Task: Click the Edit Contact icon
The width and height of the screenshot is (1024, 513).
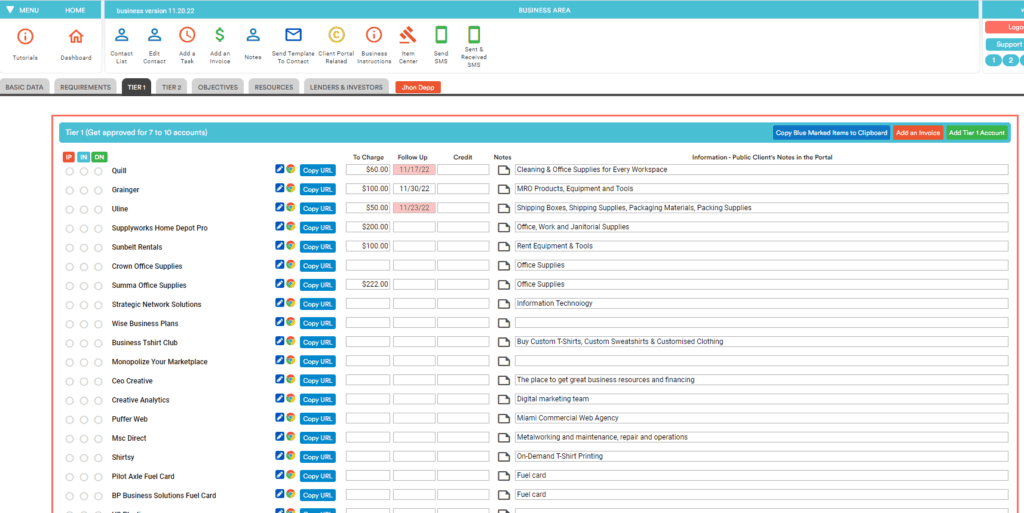Action: click(154, 35)
